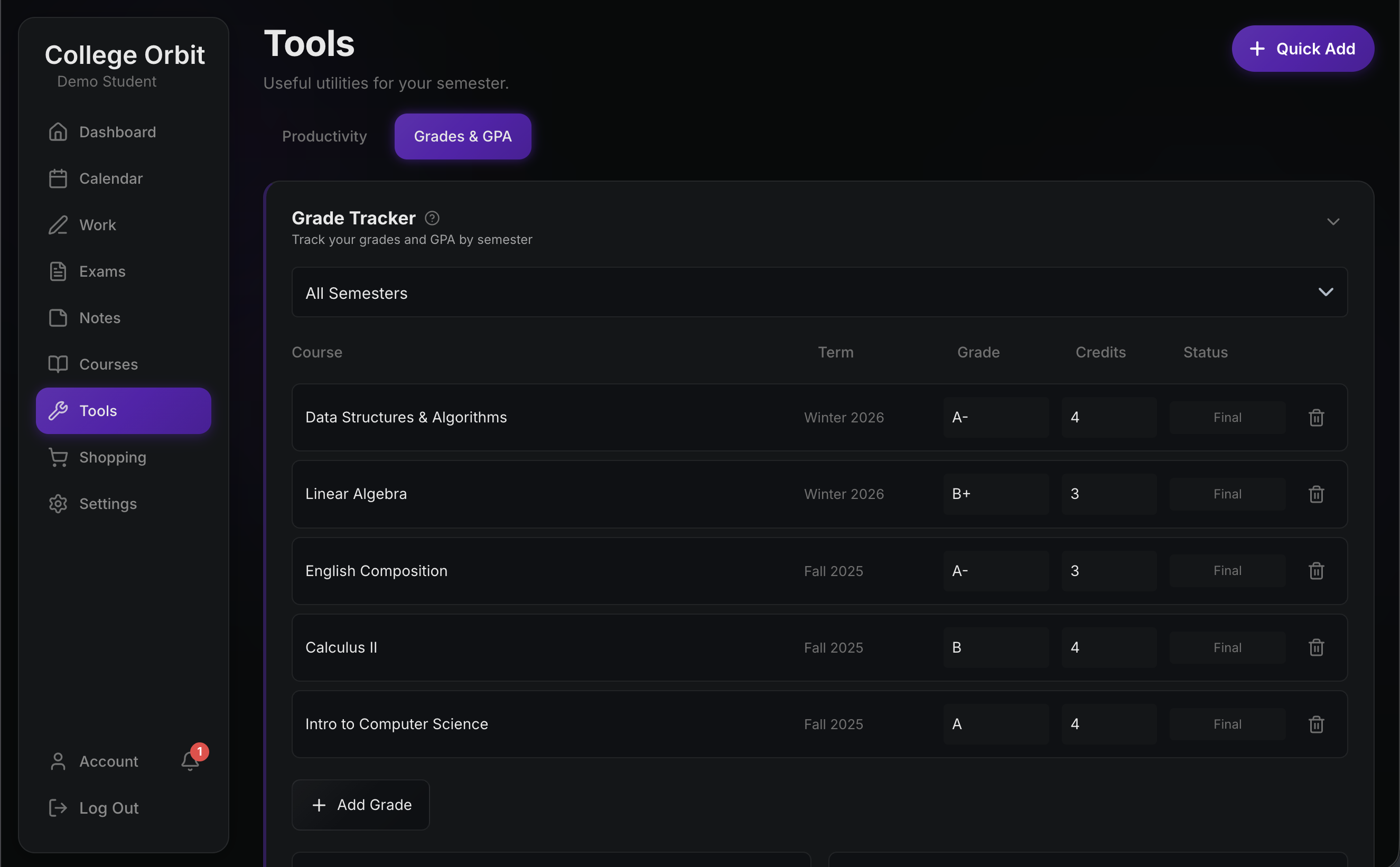The image size is (1400, 867).
Task: Open grade selector for Data Structures & Algorithms
Action: 996,418
